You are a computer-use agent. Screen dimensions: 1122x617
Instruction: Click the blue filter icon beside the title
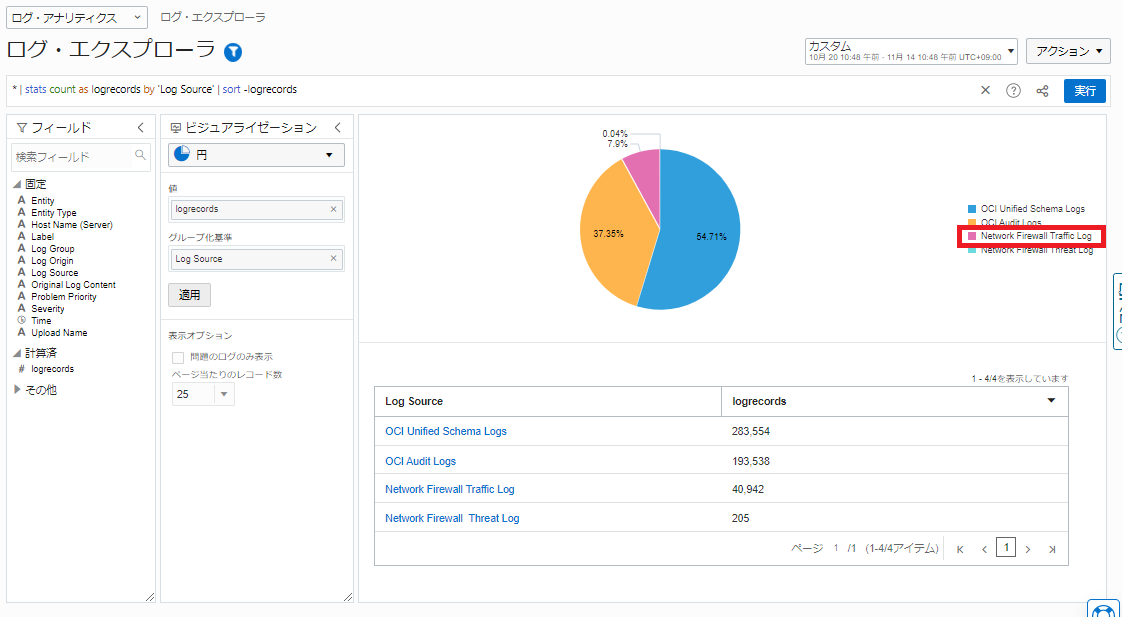coord(233,52)
